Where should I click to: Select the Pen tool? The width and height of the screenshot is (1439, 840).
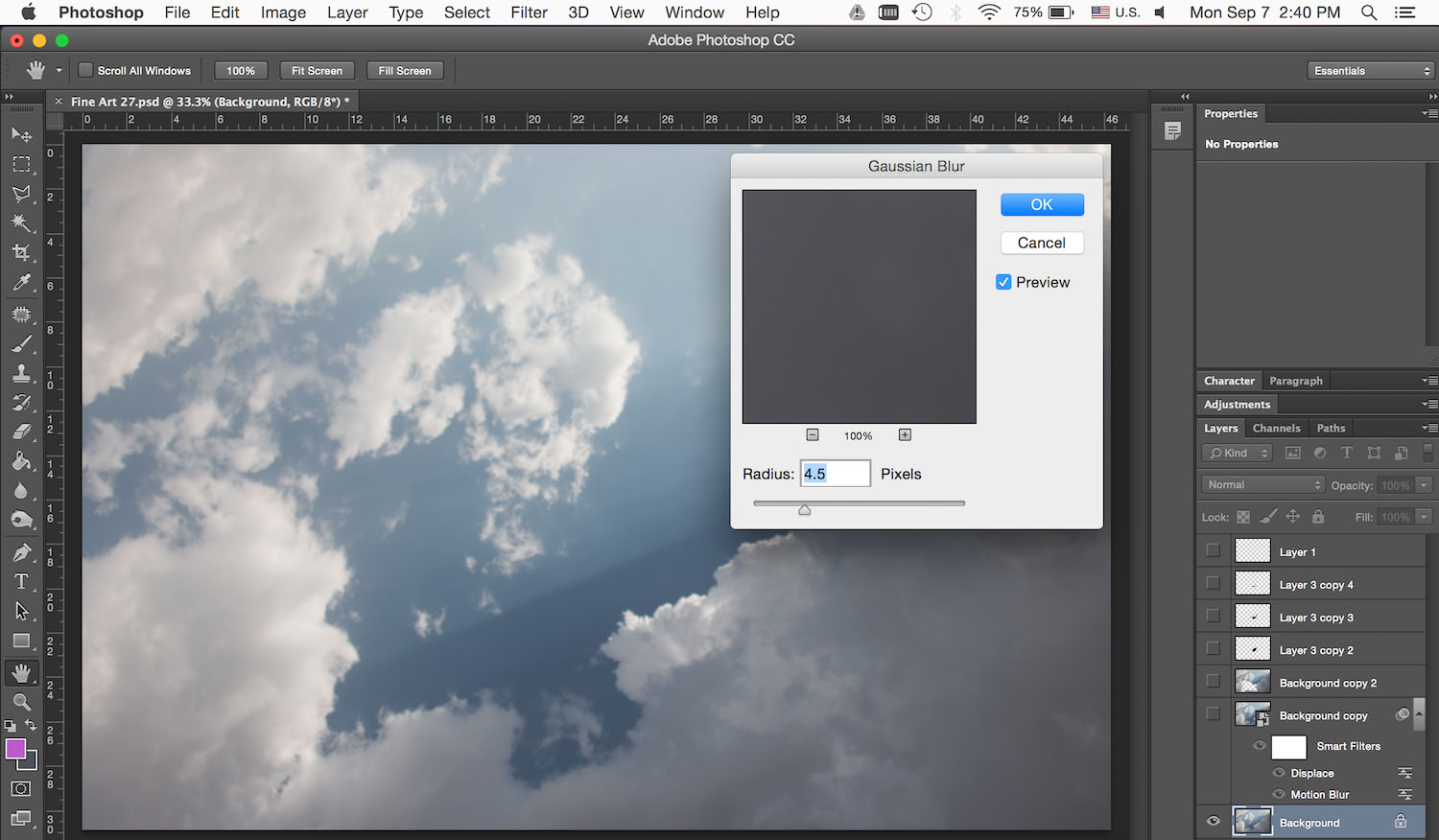click(x=21, y=553)
